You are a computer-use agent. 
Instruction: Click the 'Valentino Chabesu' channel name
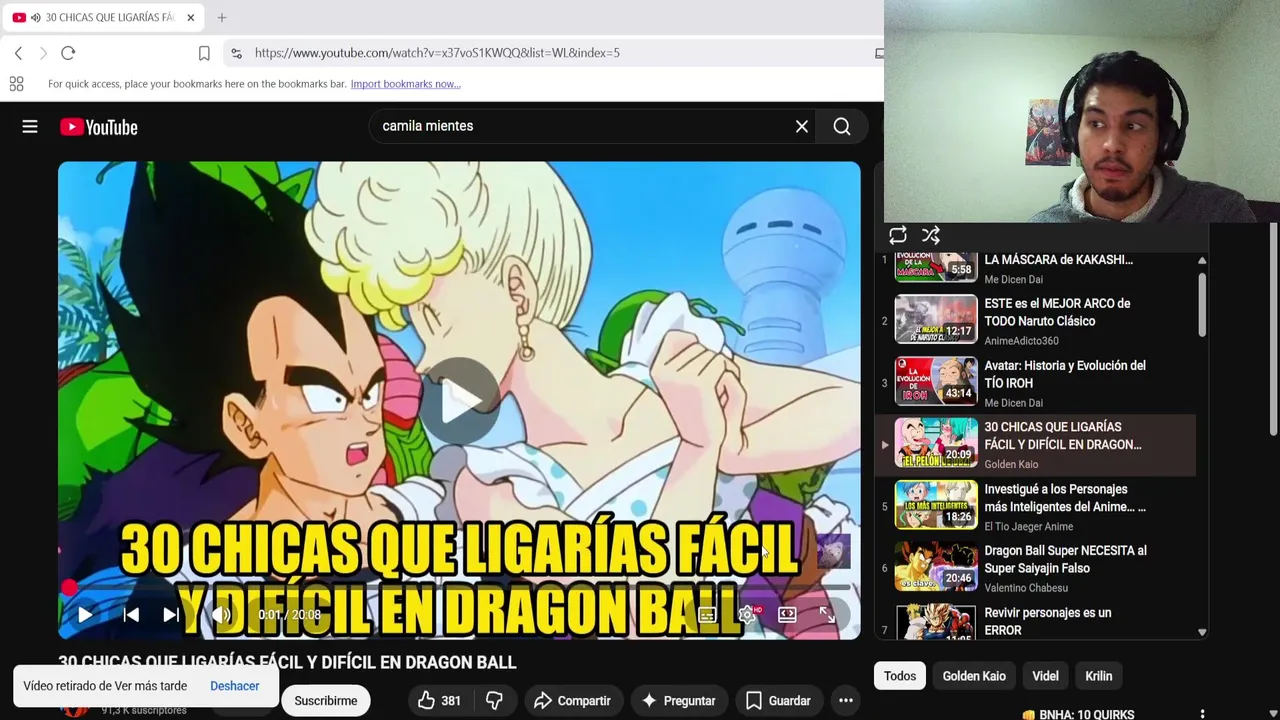[x=1026, y=588]
